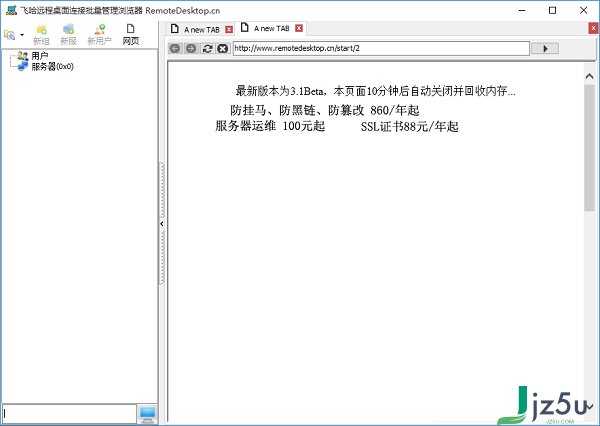Click scrollbar up arrow in web page
The width and height of the screenshot is (600, 426).
coord(589,76)
